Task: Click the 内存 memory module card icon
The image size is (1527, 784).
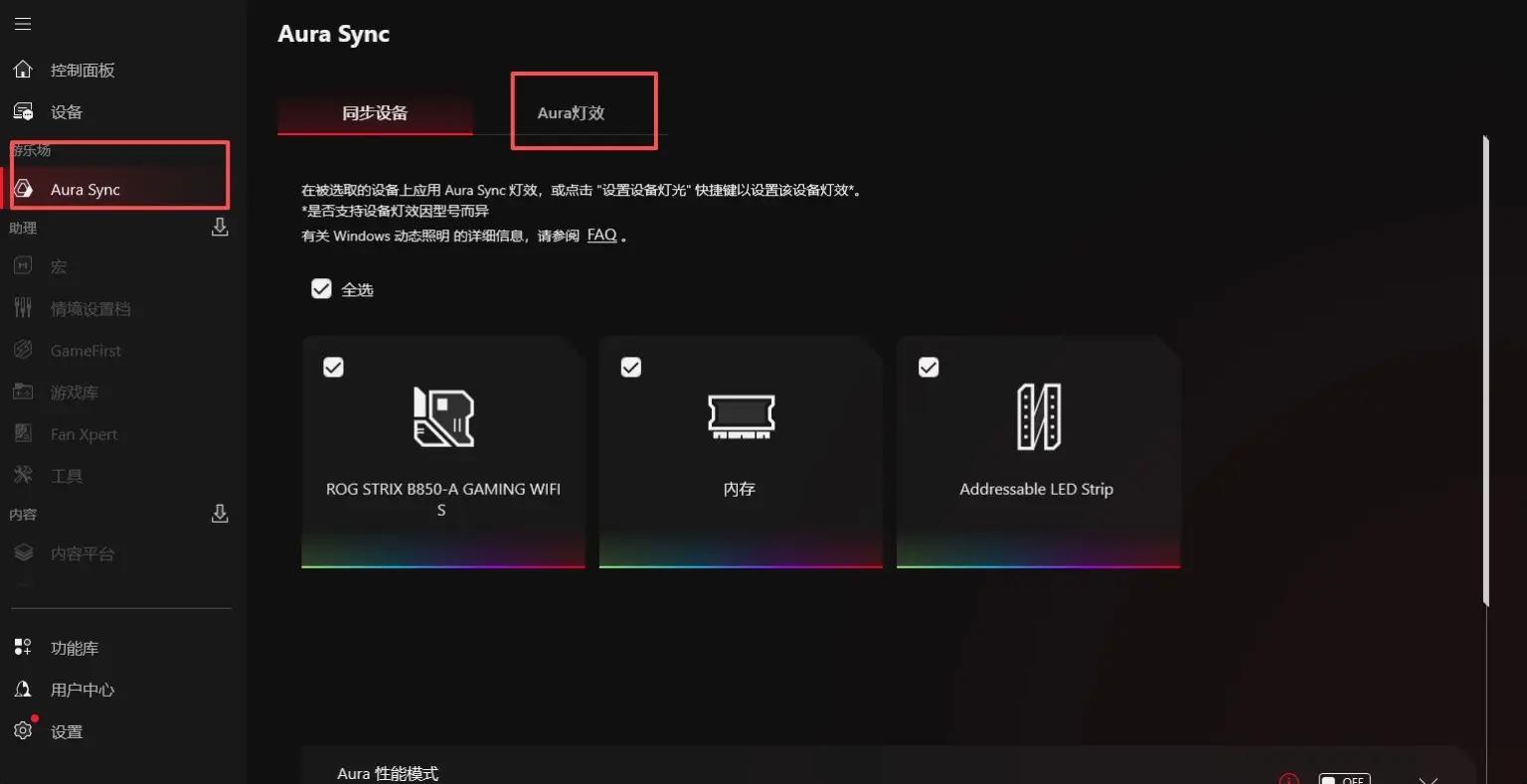Action: 741,415
